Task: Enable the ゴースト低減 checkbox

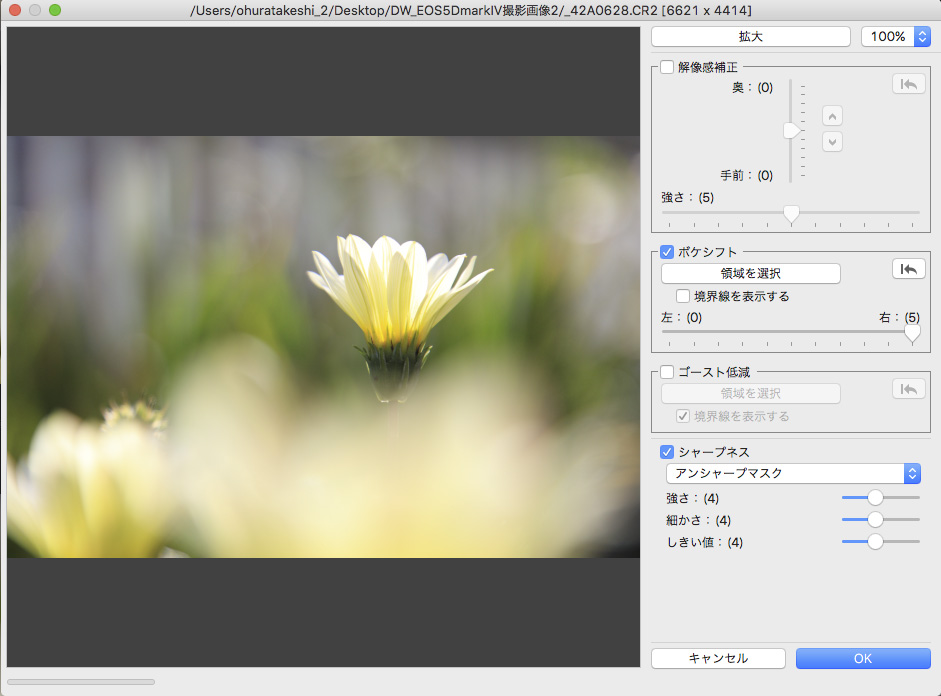Action: click(667, 372)
